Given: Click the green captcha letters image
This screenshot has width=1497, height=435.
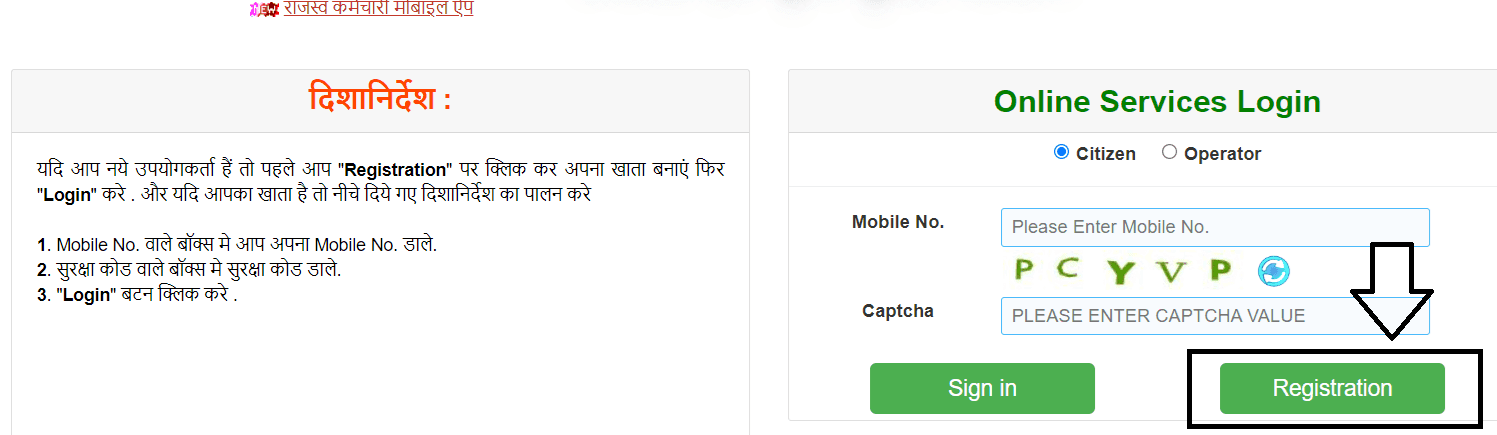Looking at the screenshot, I should [x=1121, y=270].
